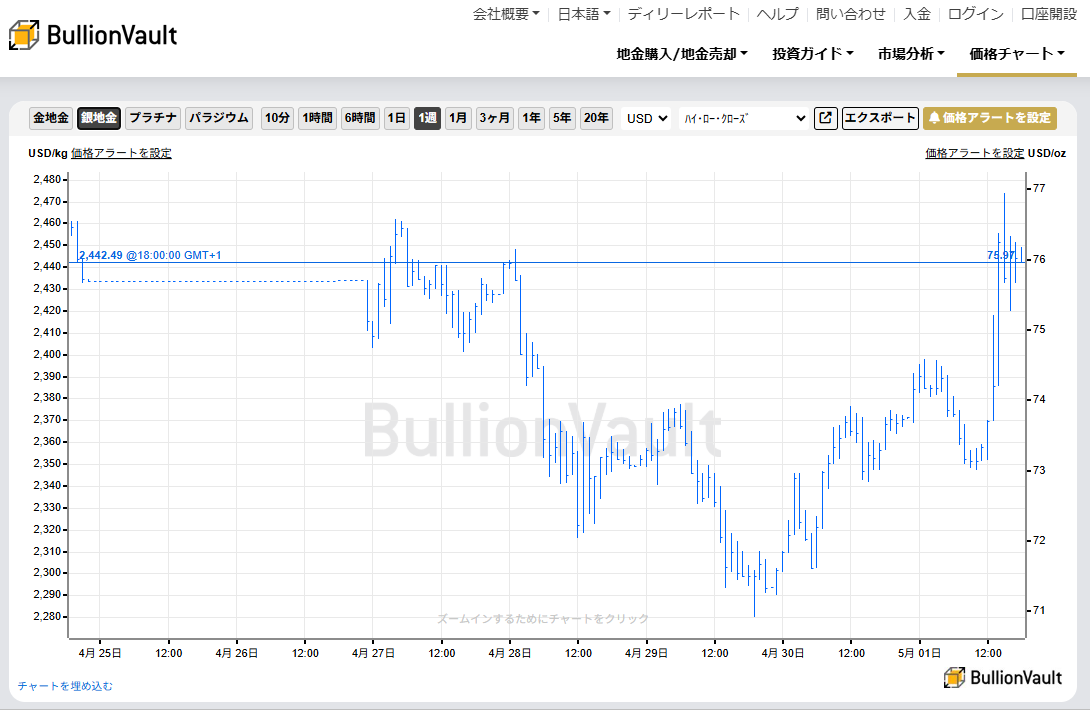Select 銀地金 (silver) metal button
The height and width of the screenshot is (710, 1090).
99,118
